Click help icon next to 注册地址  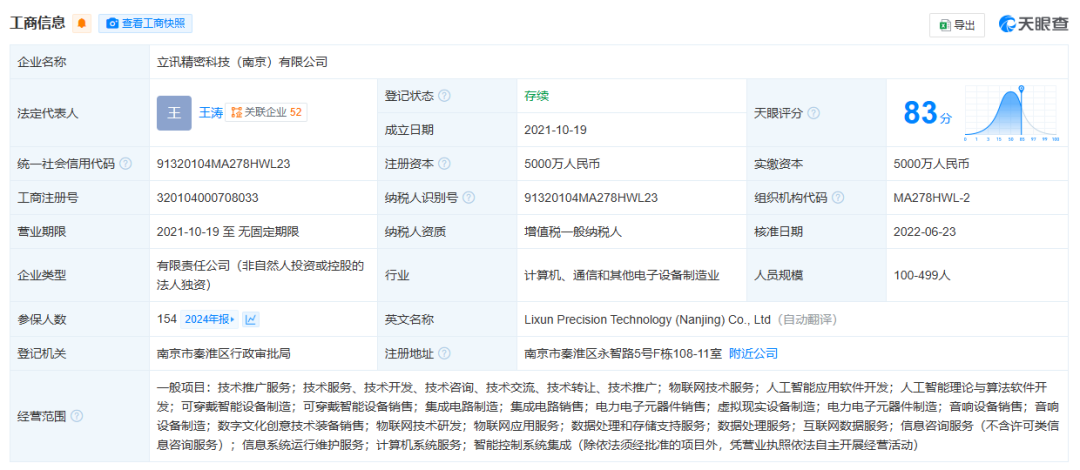coord(444,354)
